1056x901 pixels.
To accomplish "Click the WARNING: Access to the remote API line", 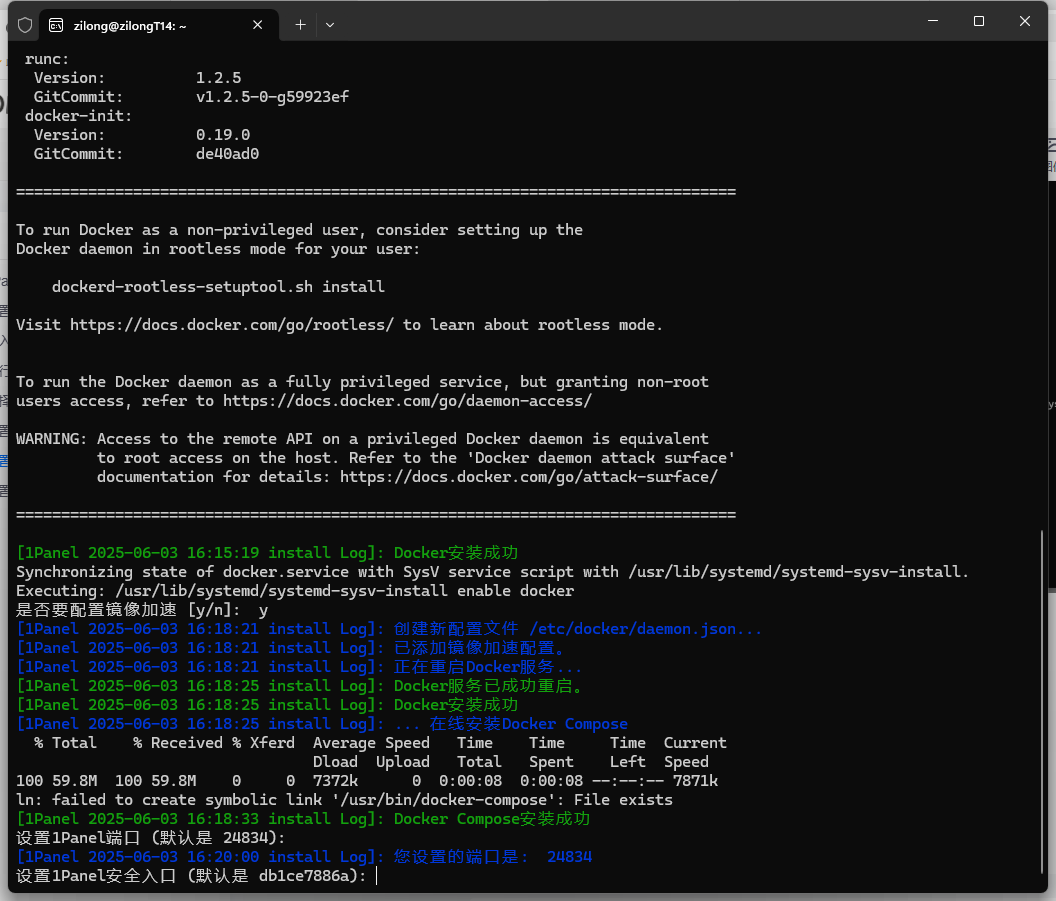I will [362, 439].
